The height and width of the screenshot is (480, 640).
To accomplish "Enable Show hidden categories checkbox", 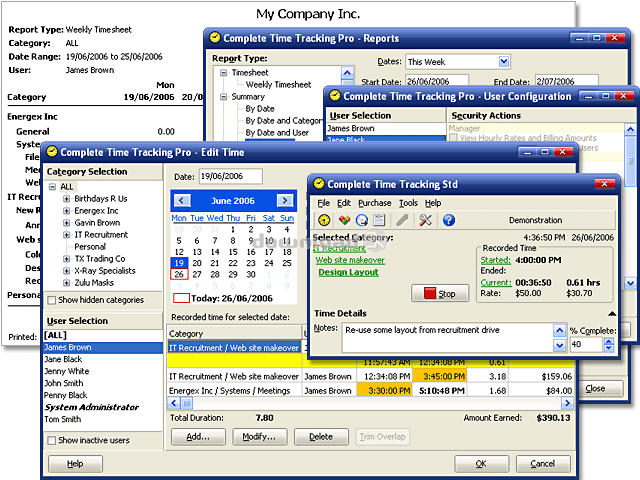I will click(53, 300).
